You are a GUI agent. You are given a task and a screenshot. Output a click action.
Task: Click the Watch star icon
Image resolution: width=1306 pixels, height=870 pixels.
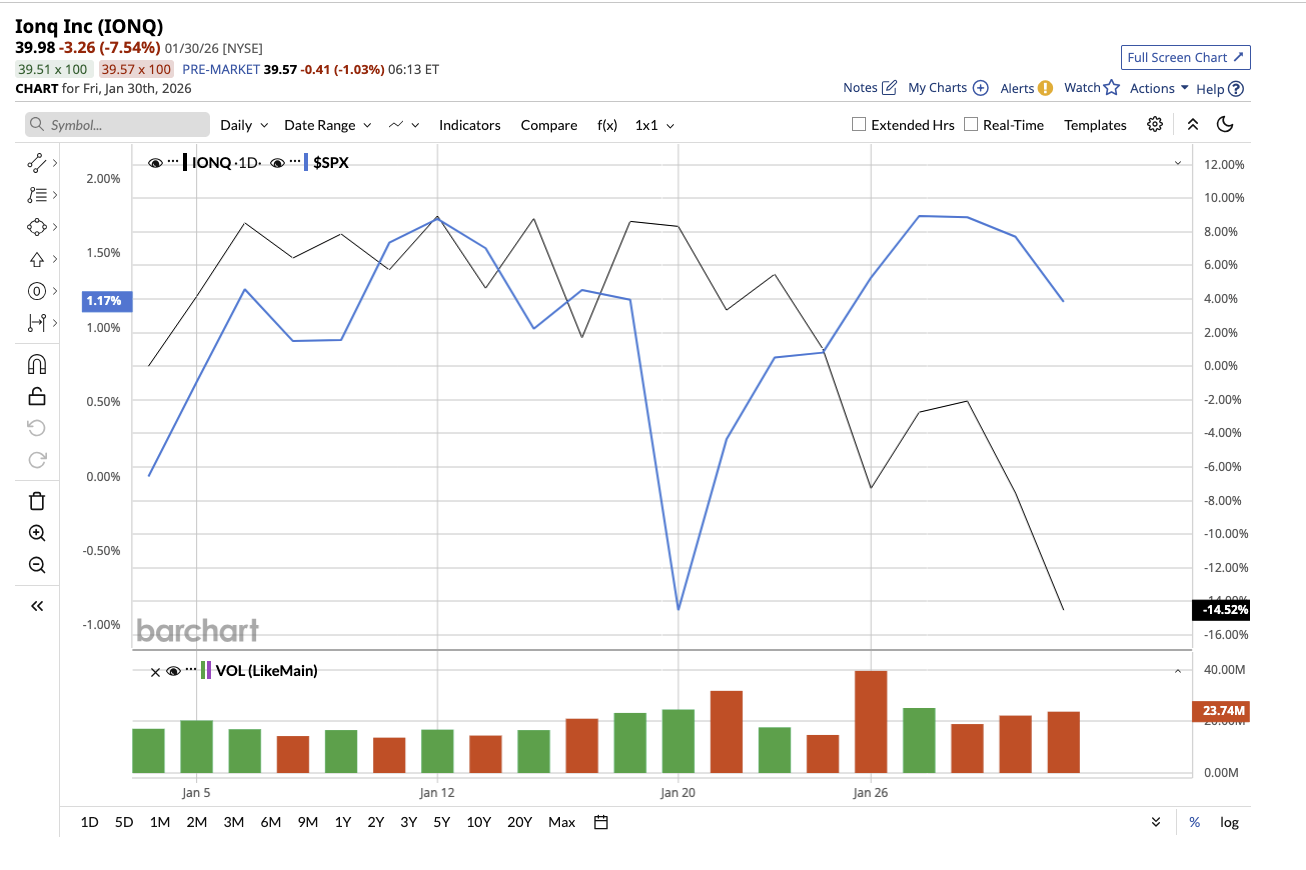[x=1111, y=88]
